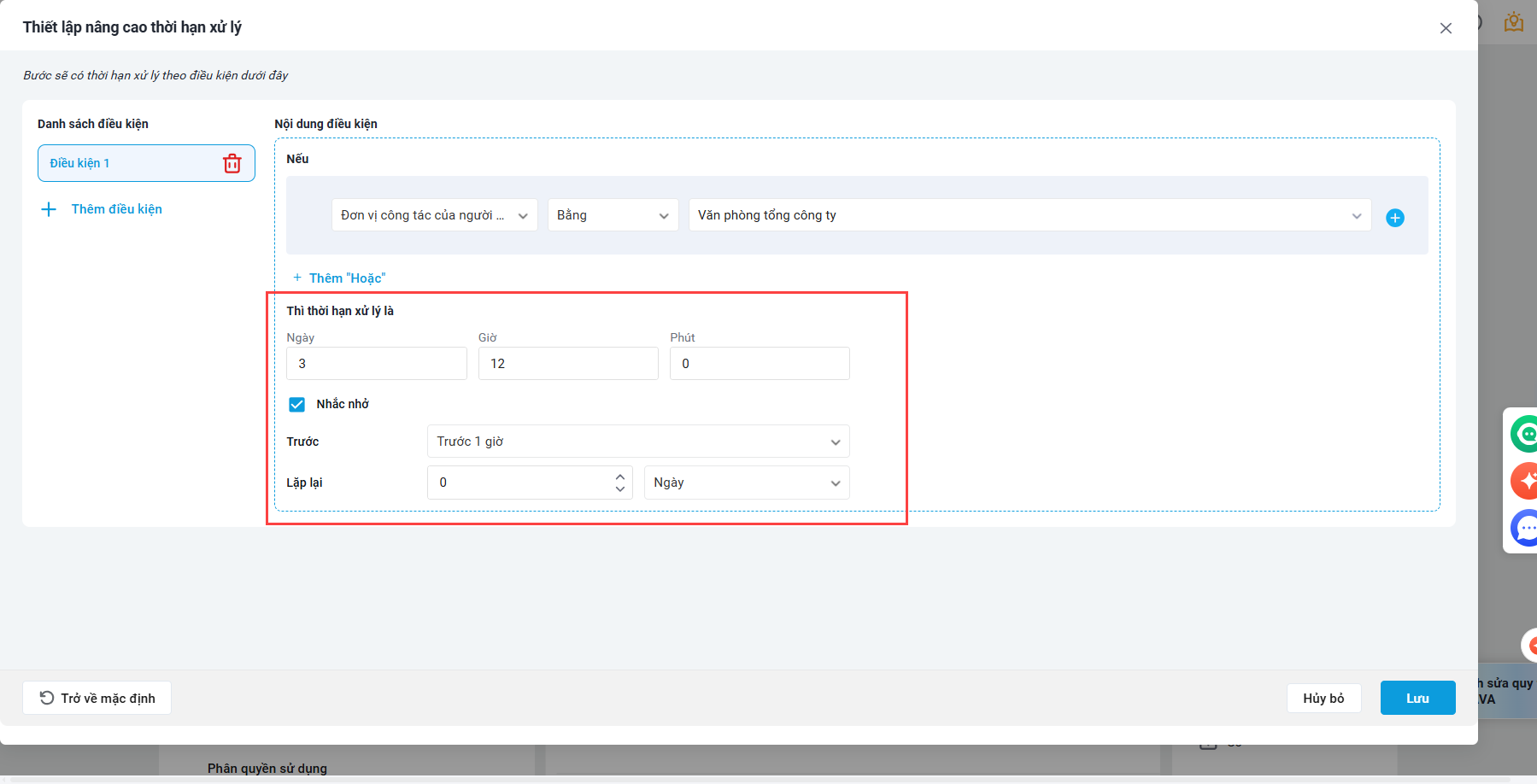Screen dimensions: 1537x784
Task: Click Trở về mặc định button
Action: [x=97, y=698]
